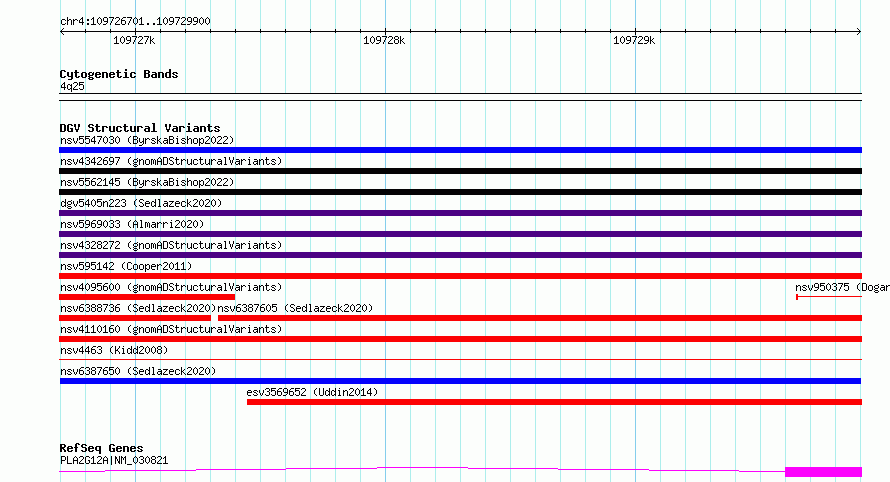Open the nsv595142 (Cooper2011) label
The height and width of the screenshot is (482, 890).
(x=126, y=266)
